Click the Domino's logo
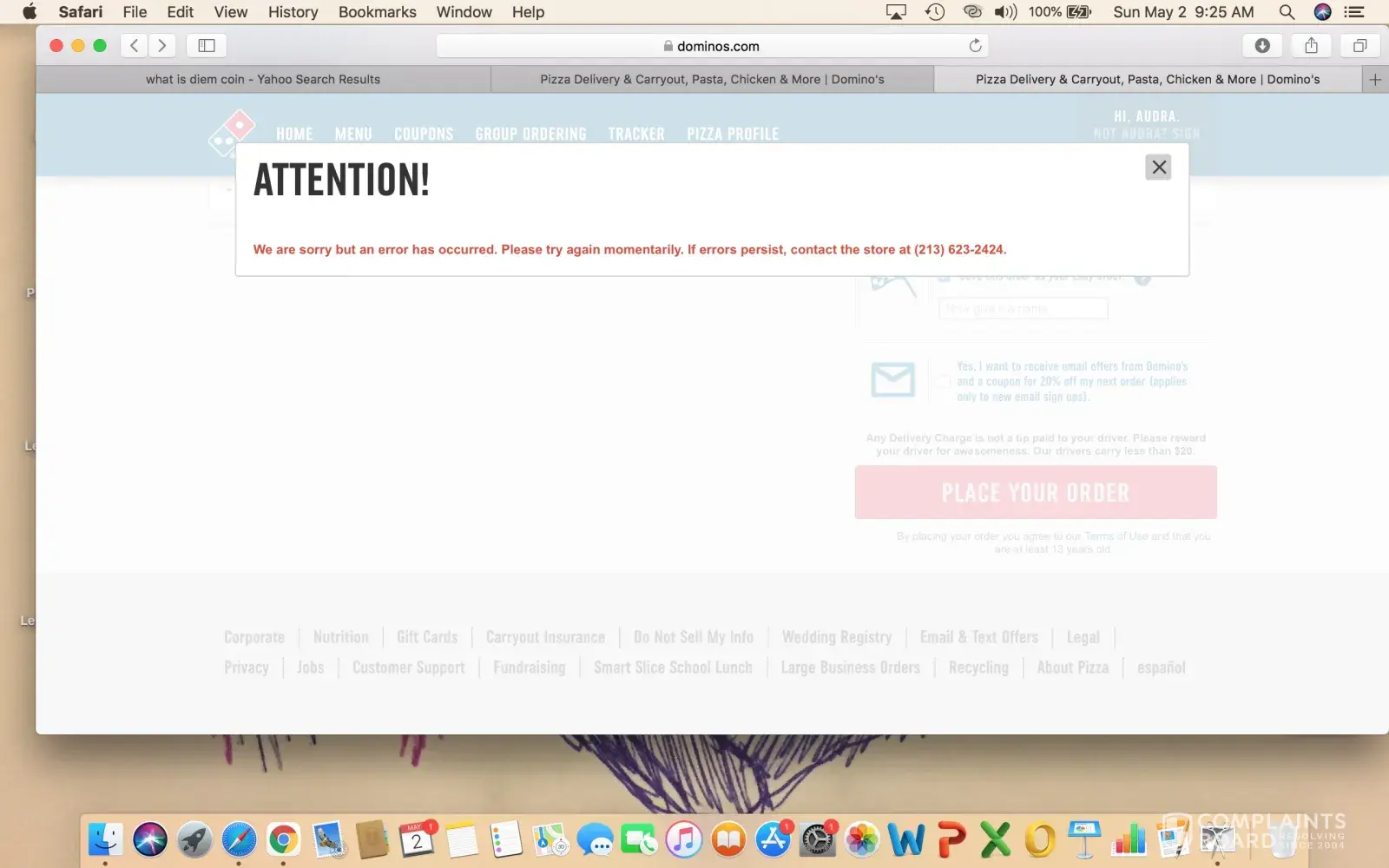 232,134
